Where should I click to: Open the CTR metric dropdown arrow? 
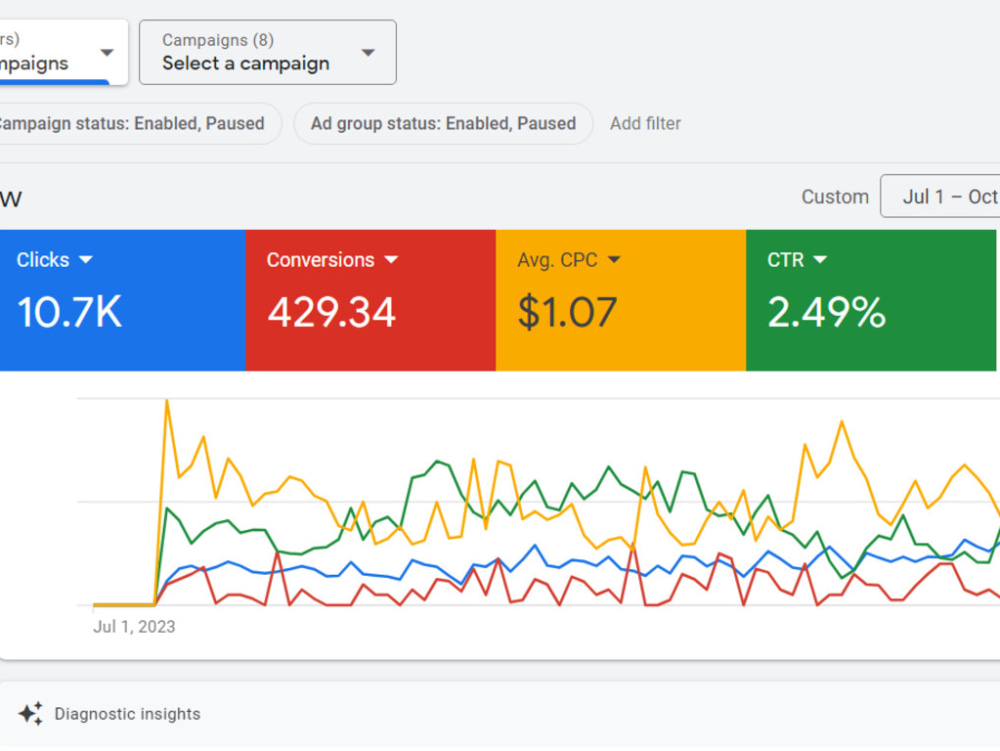tap(820, 259)
